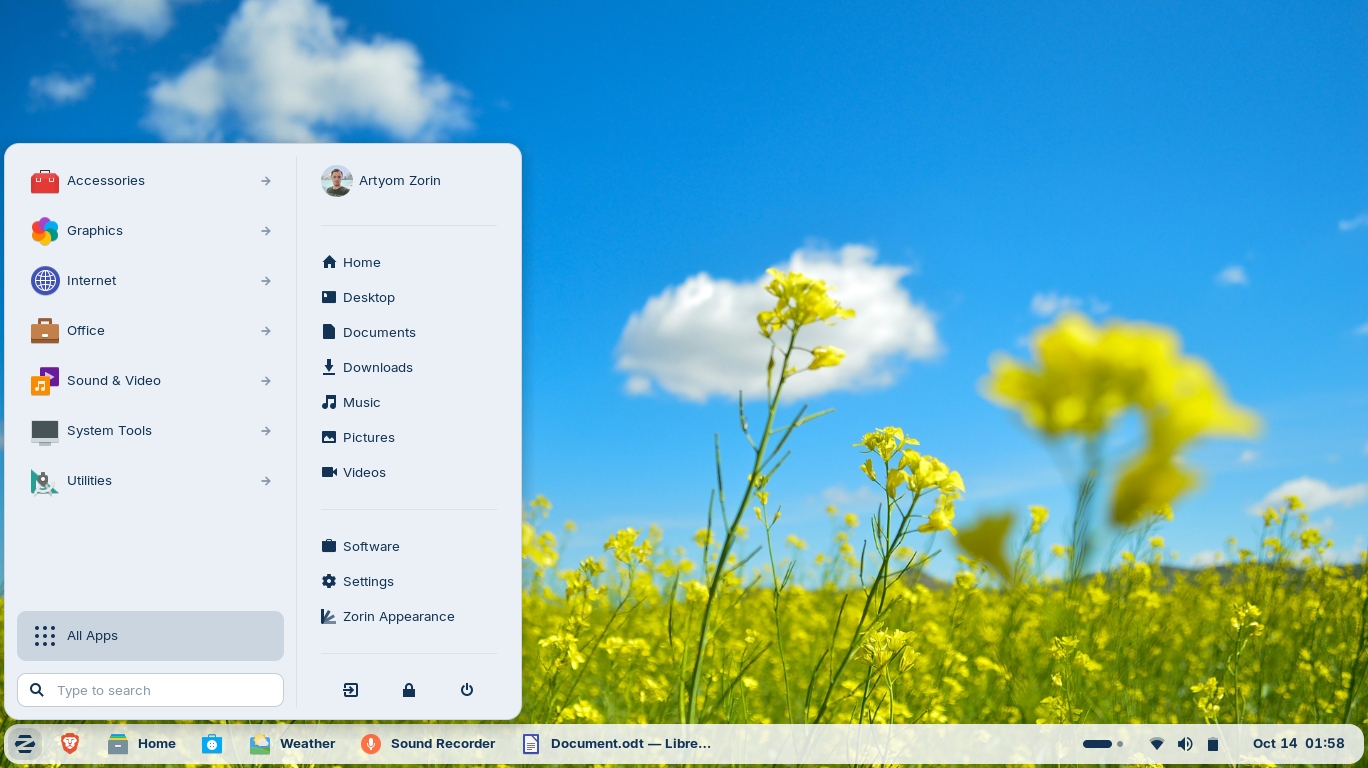The image size is (1368, 768).
Task: Click the All Apps button
Action: [x=150, y=636]
